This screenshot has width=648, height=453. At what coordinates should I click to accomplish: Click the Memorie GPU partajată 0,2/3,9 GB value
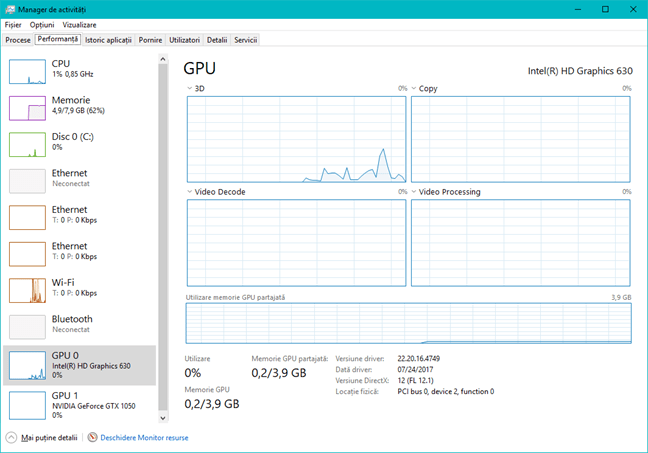coord(279,373)
